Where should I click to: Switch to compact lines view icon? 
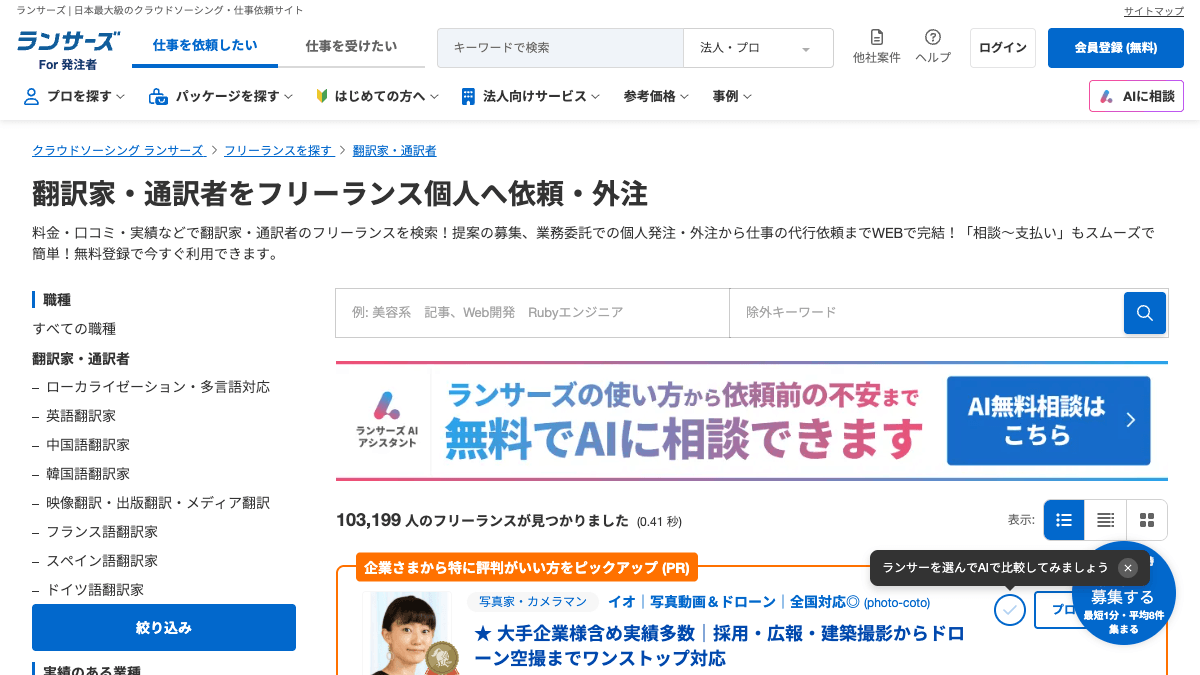pos(1105,520)
